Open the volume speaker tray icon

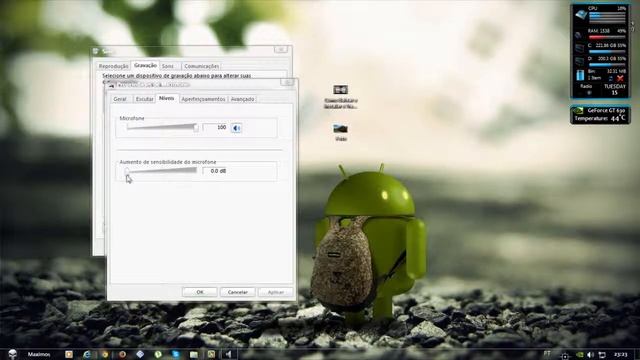[x=591, y=355]
